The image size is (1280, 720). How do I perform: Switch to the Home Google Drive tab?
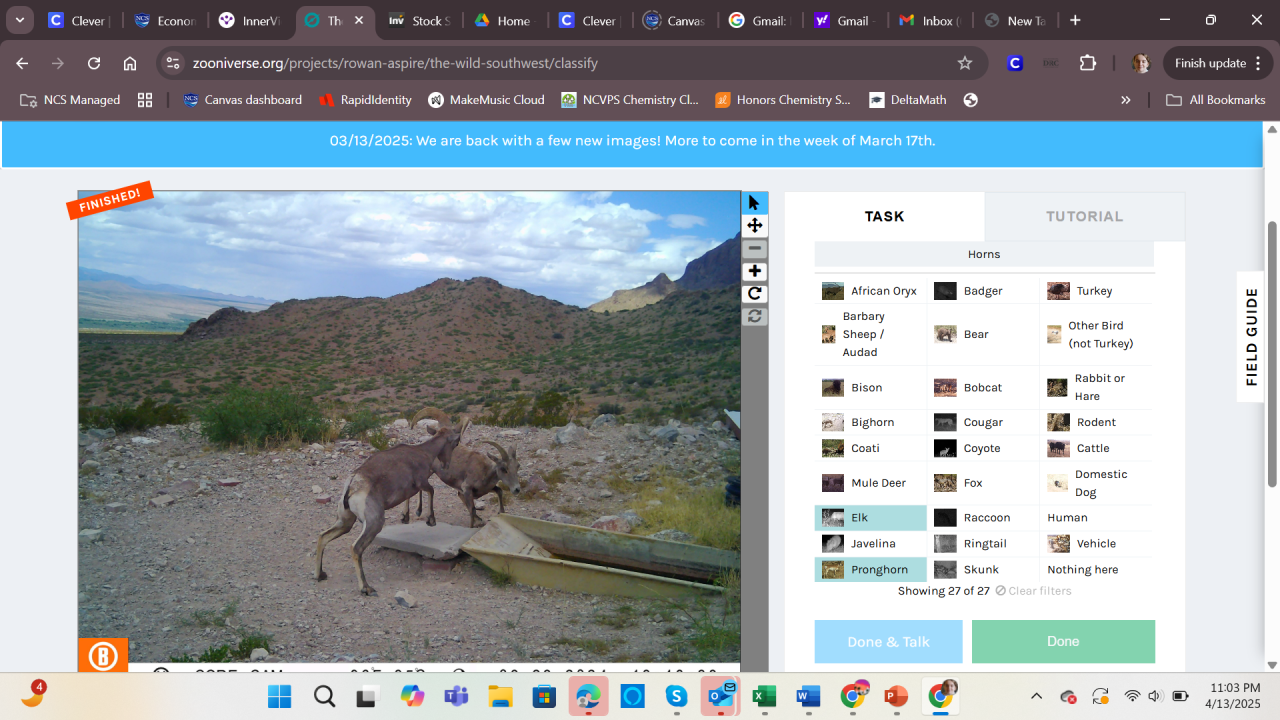(506, 20)
